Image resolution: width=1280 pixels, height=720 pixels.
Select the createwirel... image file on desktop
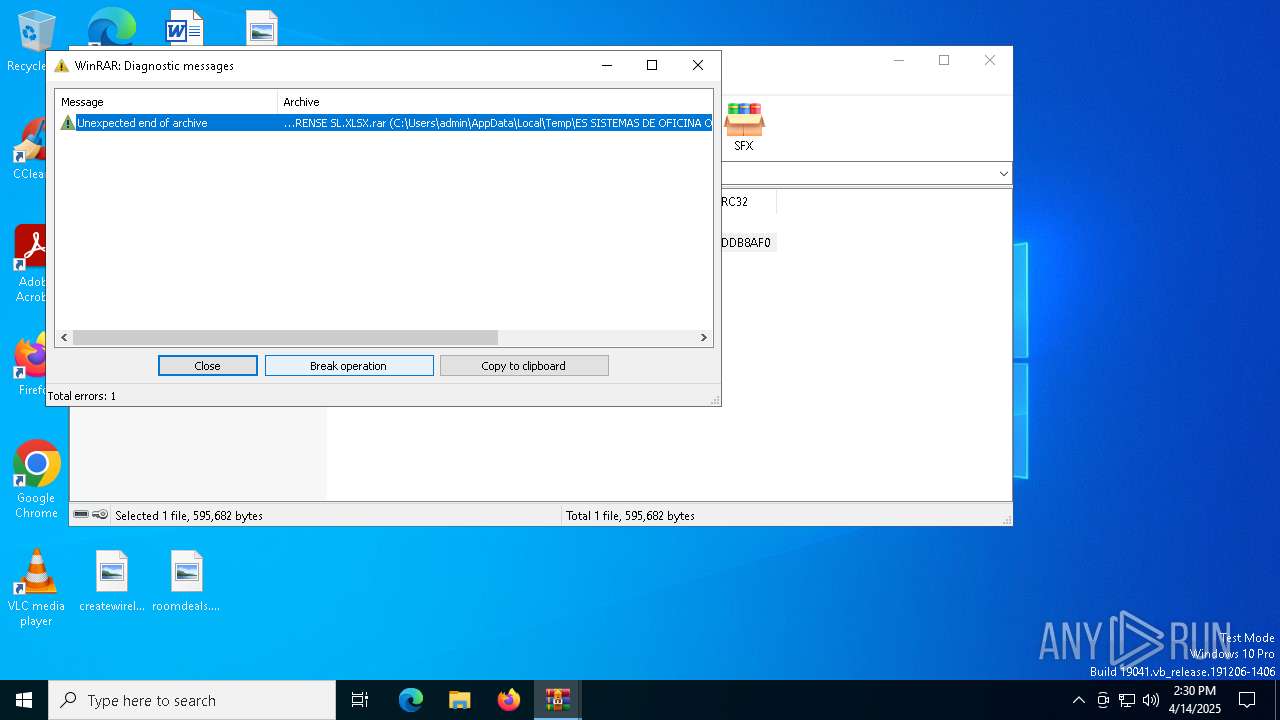tap(112, 581)
